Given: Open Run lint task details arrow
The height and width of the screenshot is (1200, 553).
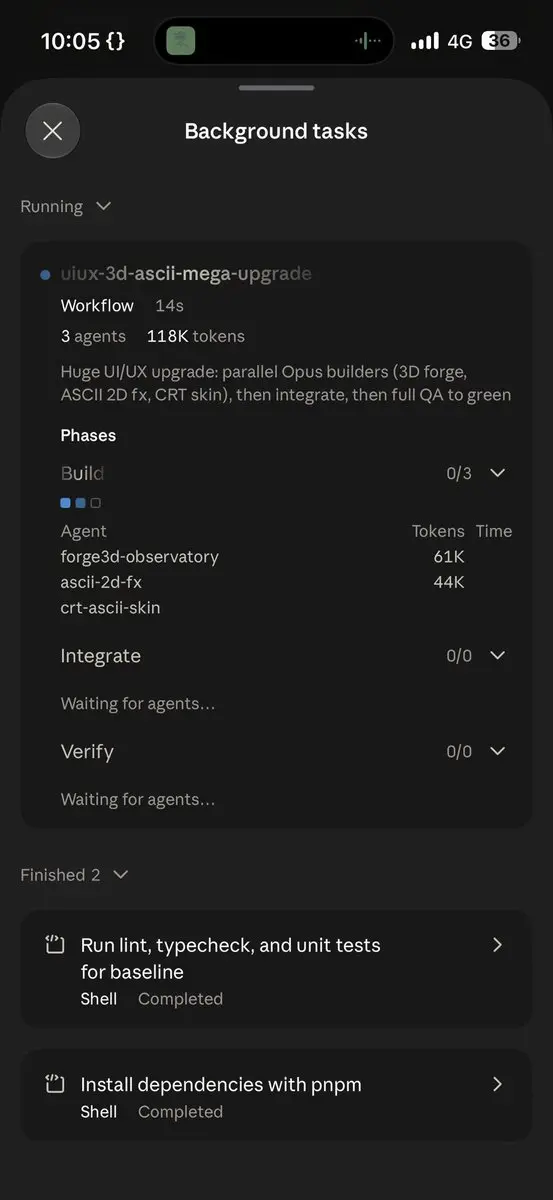Looking at the screenshot, I should pyautogui.click(x=497, y=945).
